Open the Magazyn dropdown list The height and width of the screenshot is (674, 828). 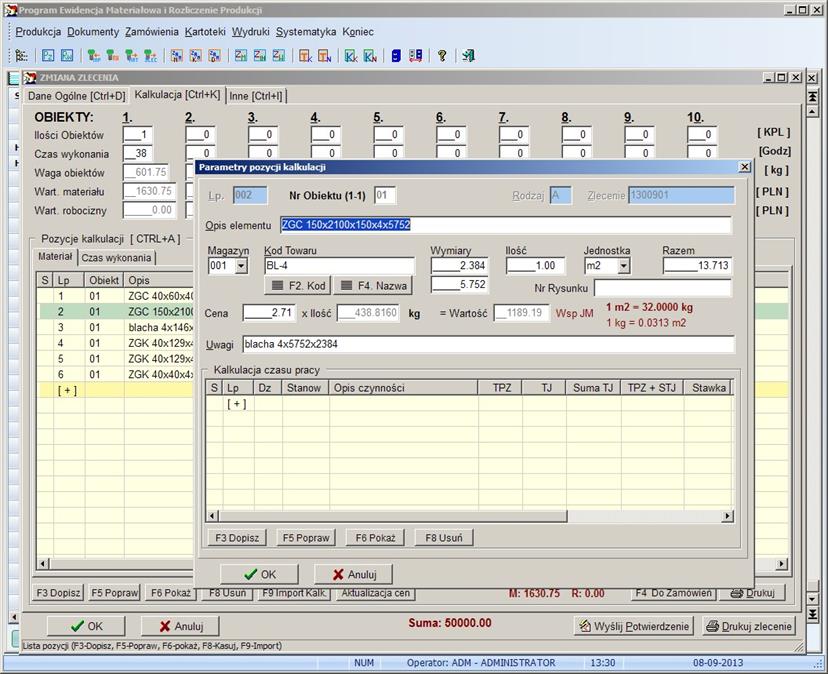click(x=240, y=266)
